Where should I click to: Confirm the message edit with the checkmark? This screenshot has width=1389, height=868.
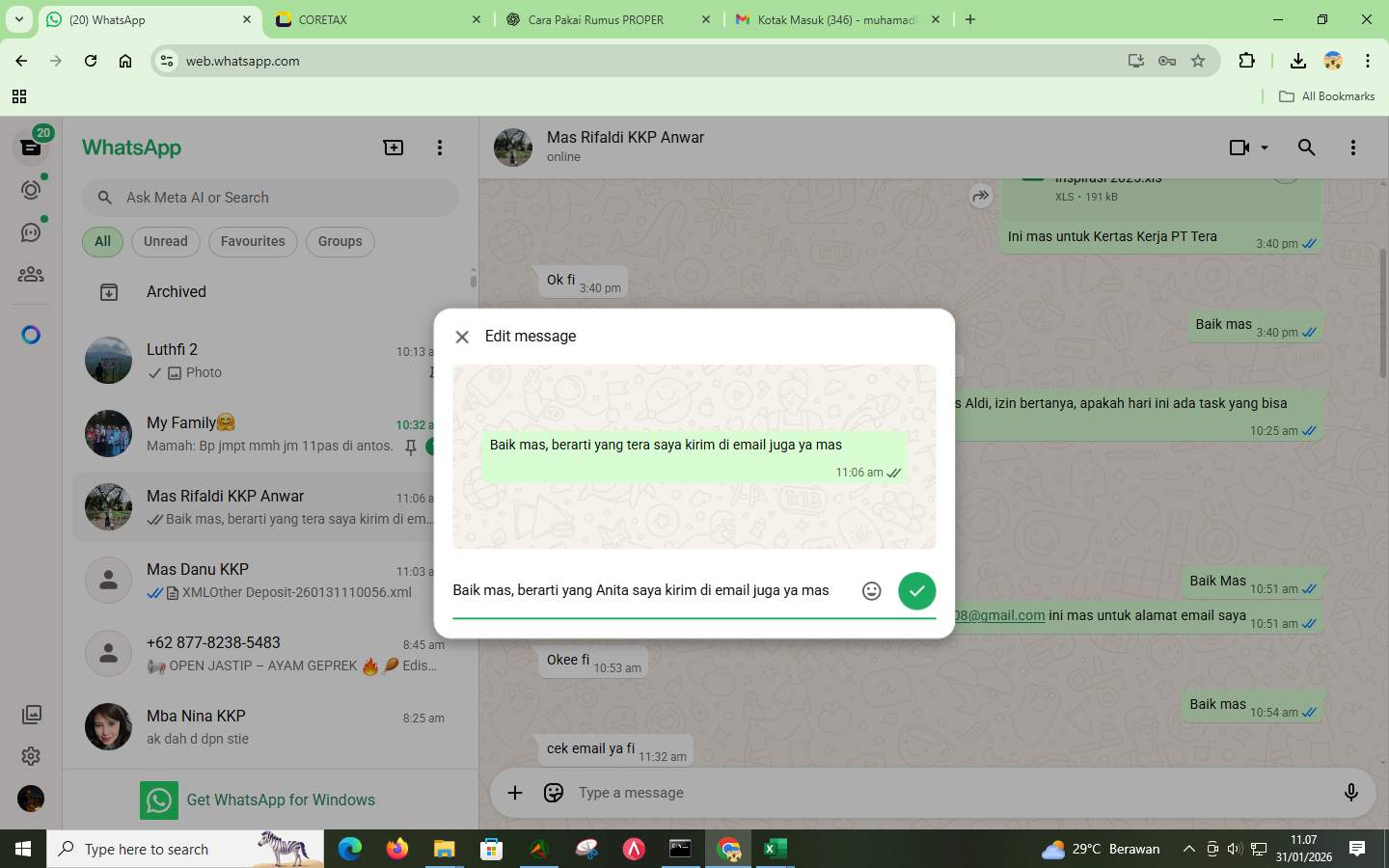tap(915, 590)
